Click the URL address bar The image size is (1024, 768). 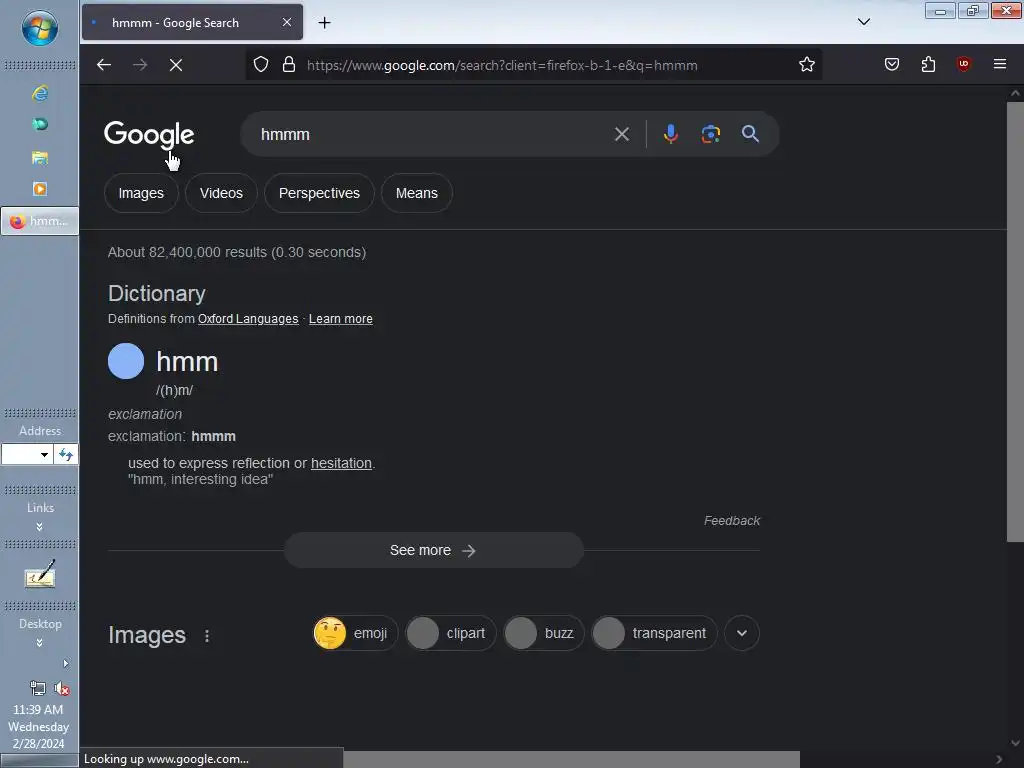(x=502, y=65)
